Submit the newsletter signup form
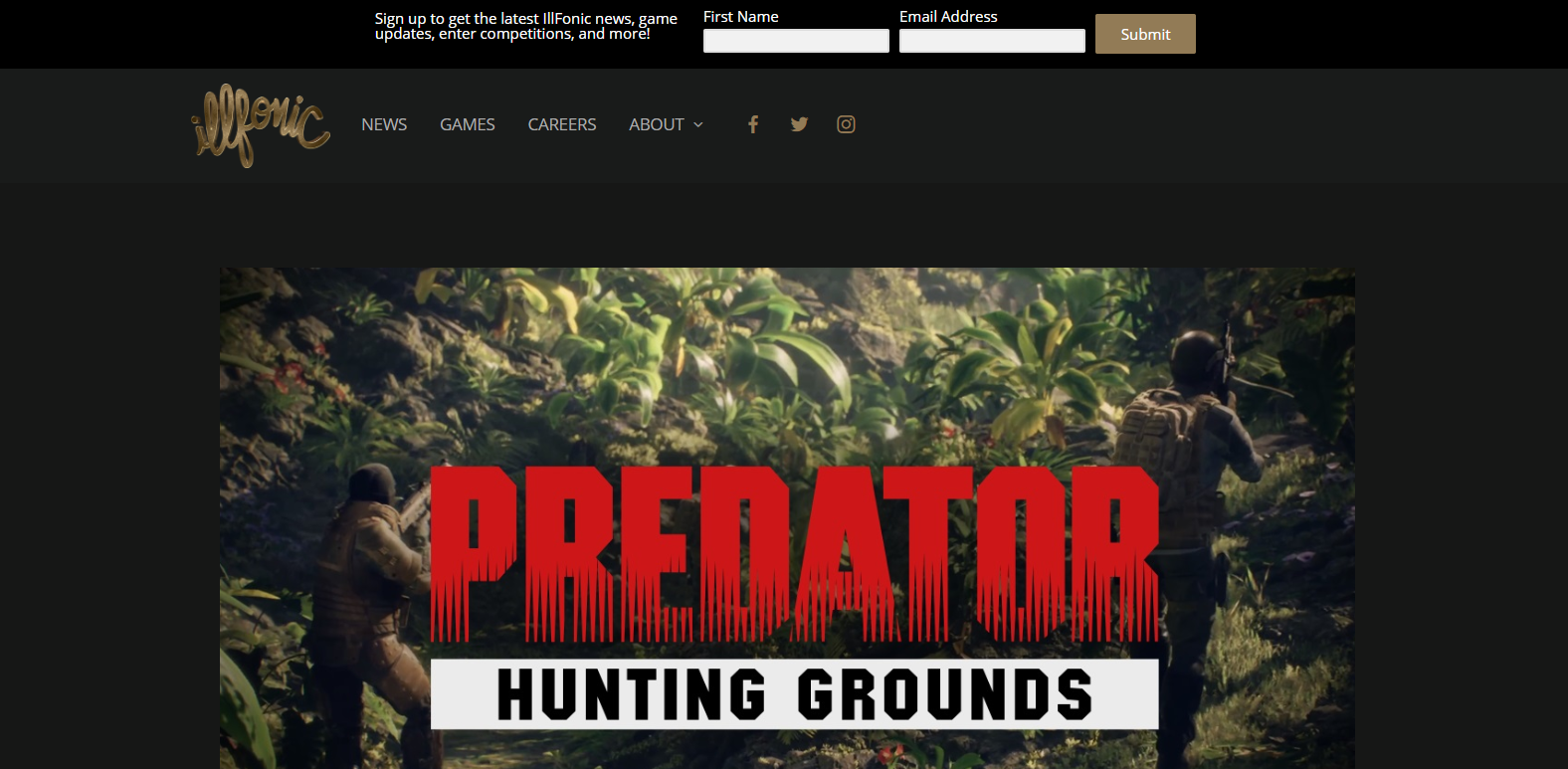Screen dimensions: 1568x769 [1145, 34]
